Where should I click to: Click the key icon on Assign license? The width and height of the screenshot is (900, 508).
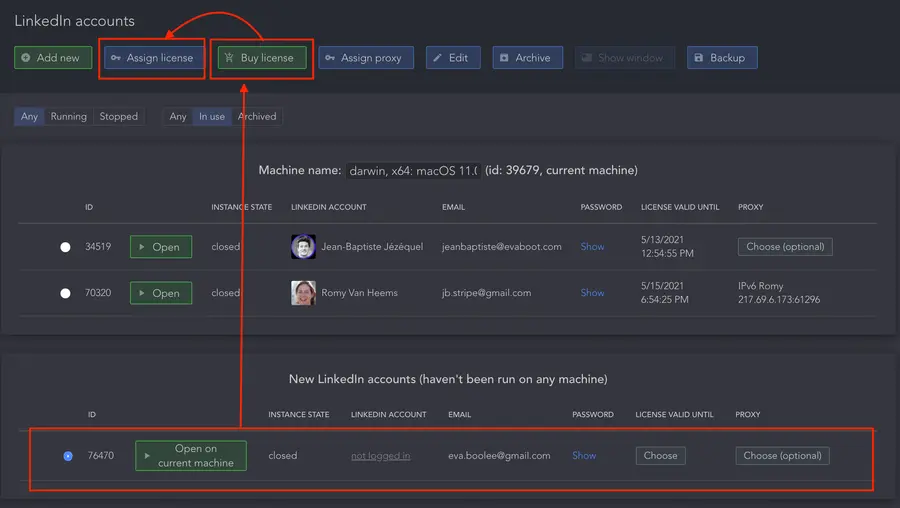tap(115, 57)
